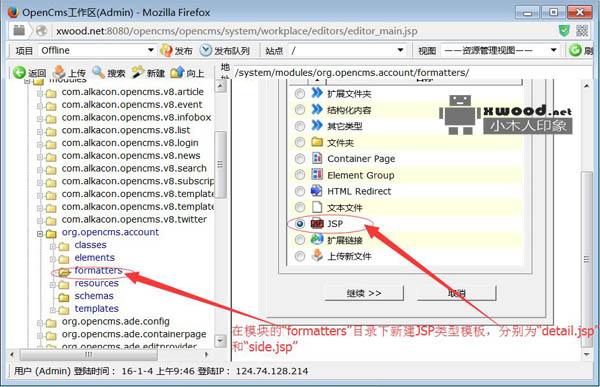This screenshot has height=387, width=600.
Task: Expand the templates folder node
Action: point(53,310)
